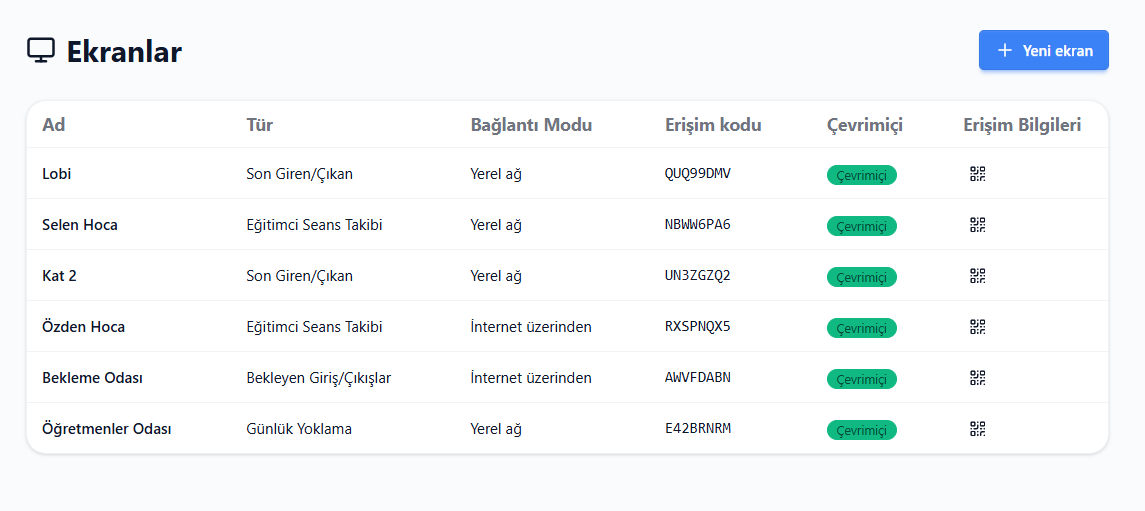Click the plus icon in Yeni ekran

pos(1005,50)
